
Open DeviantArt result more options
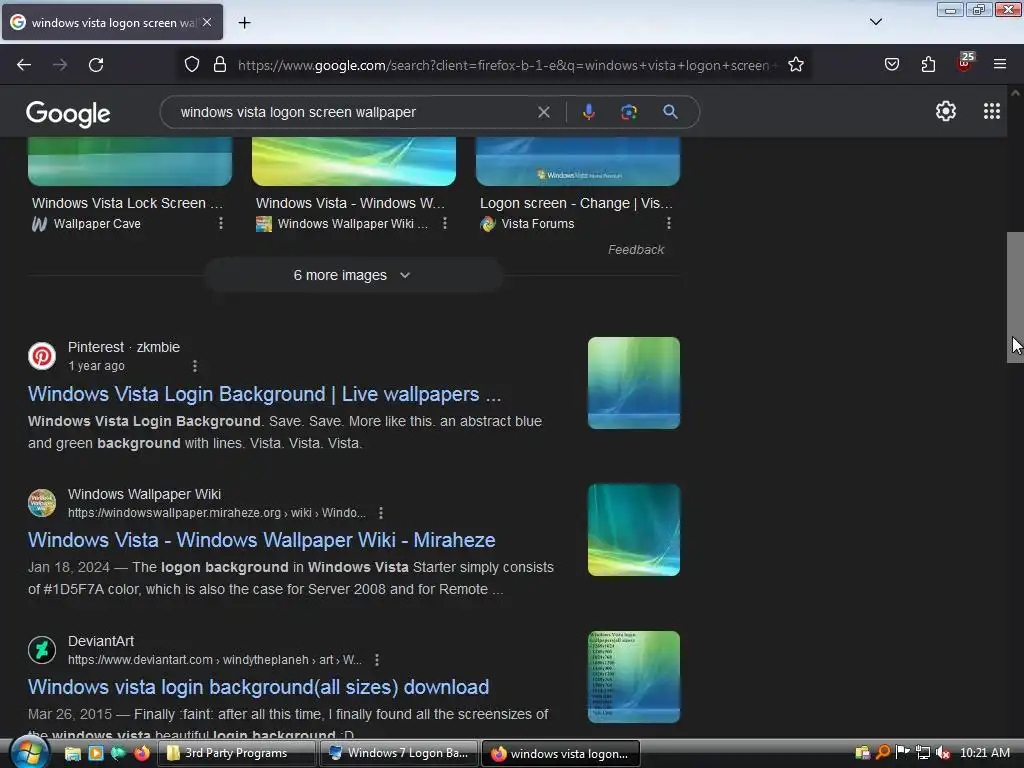click(x=377, y=660)
